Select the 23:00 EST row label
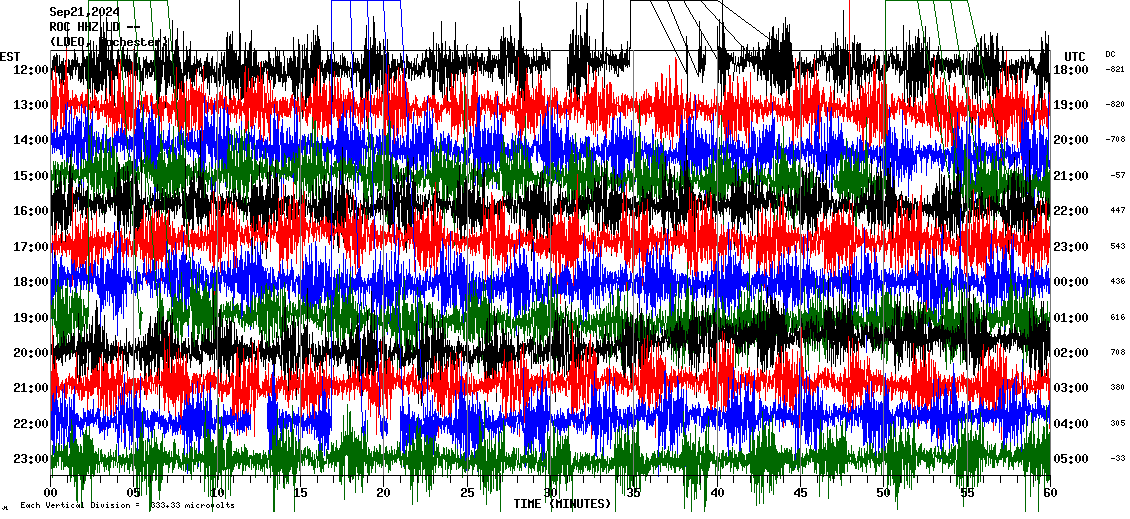The width and height of the screenshot is (1130, 519). point(30,459)
